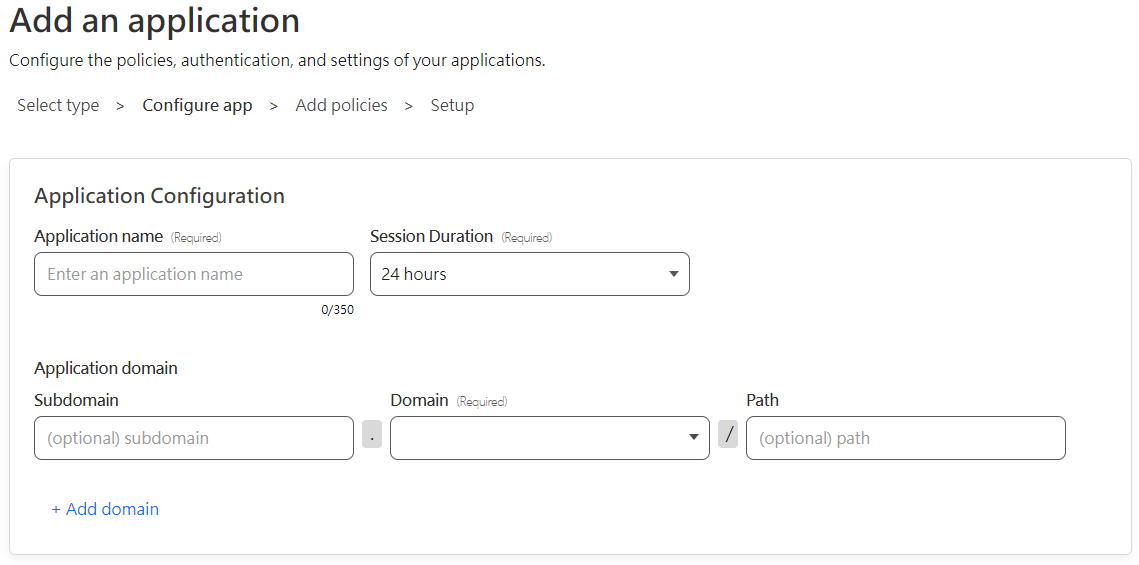Open the Setup step in breadcrumb
Image resolution: width=1139 pixels, height=565 pixels.
453,105
